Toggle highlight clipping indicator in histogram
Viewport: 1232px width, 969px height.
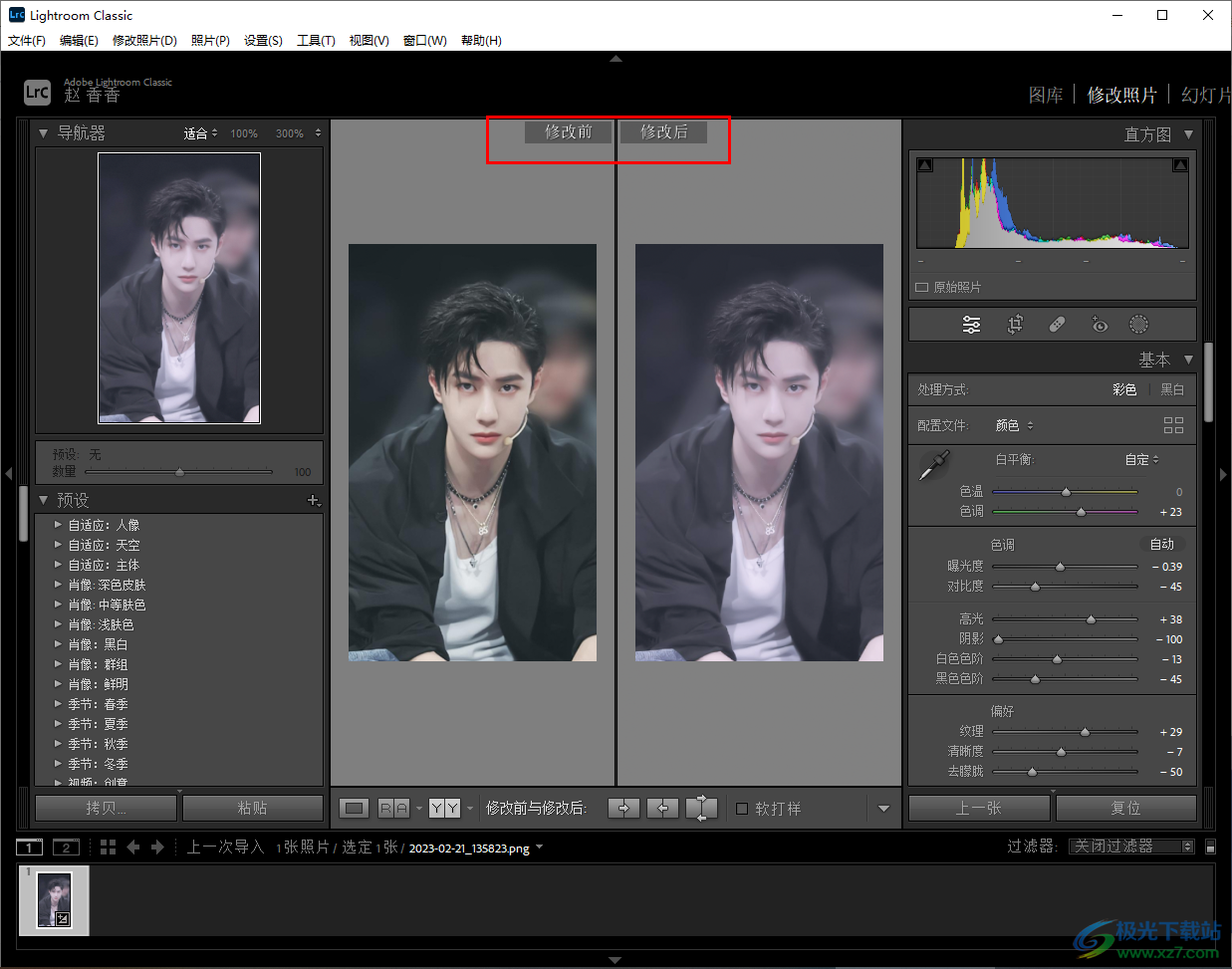click(1180, 165)
